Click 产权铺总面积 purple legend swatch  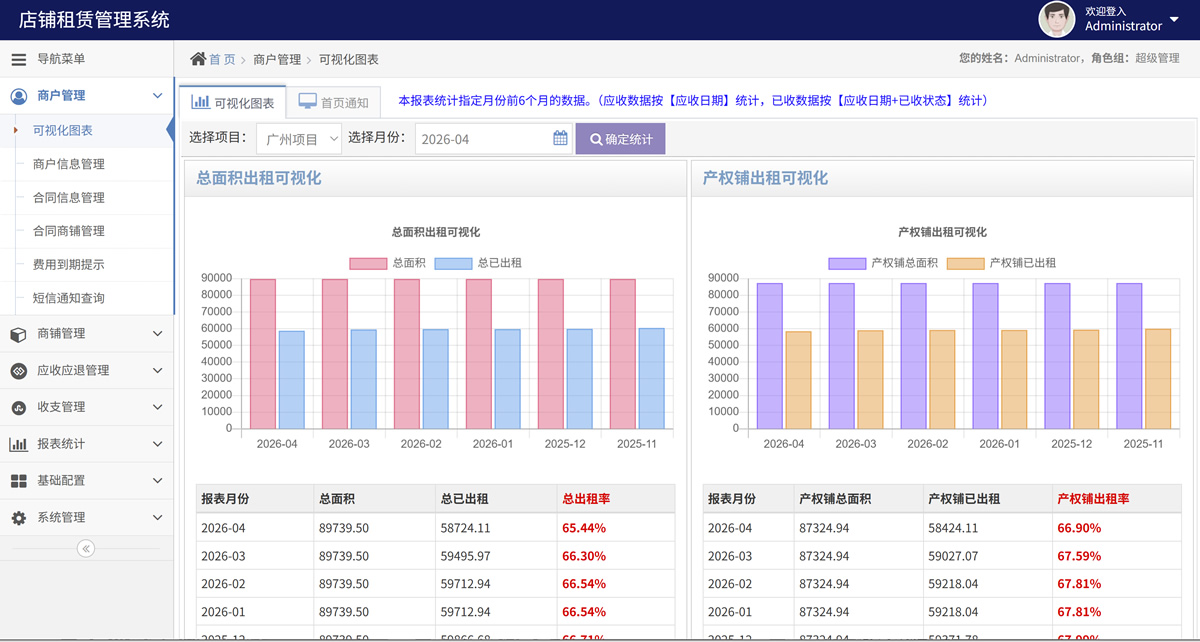(846, 263)
